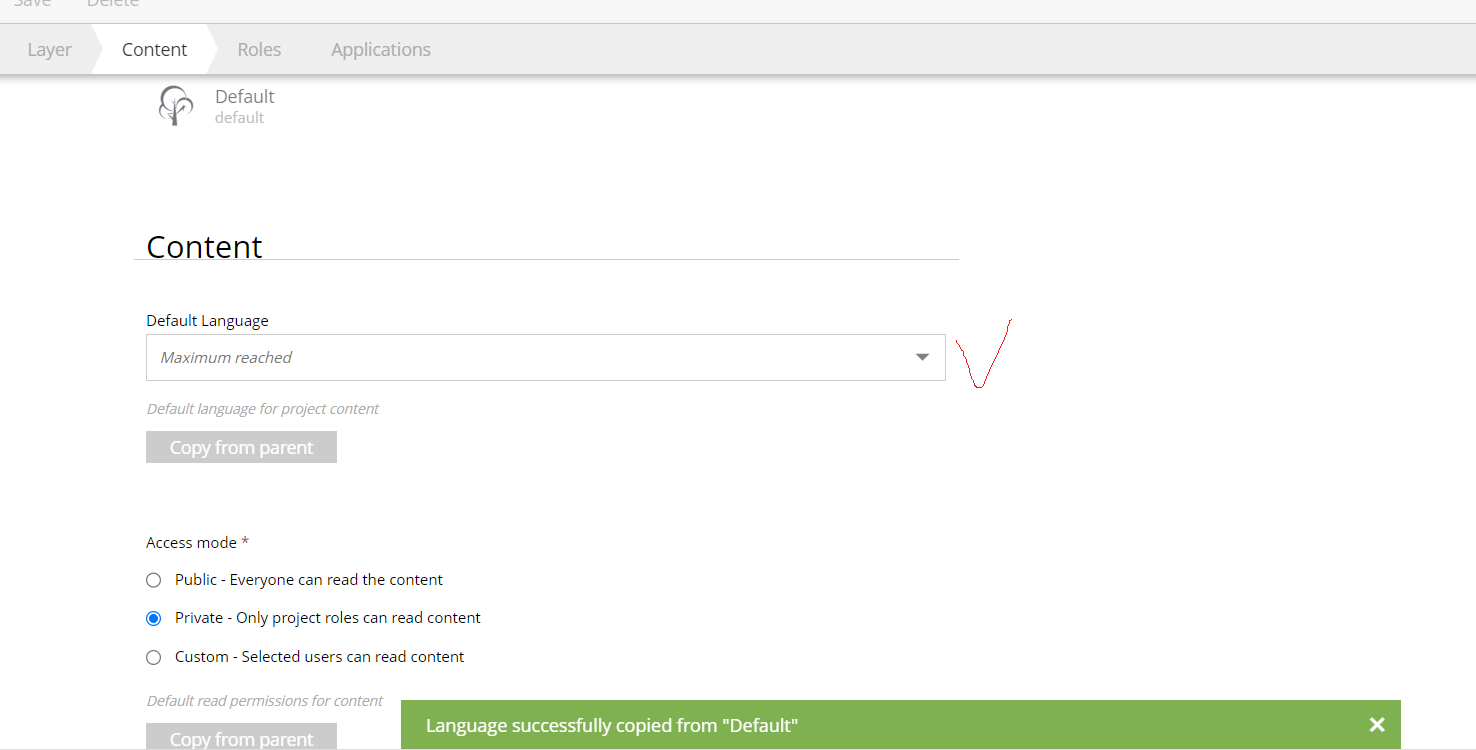Select Custom access mode radio
1476x750 pixels.
pyautogui.click(x=153, y=657)
